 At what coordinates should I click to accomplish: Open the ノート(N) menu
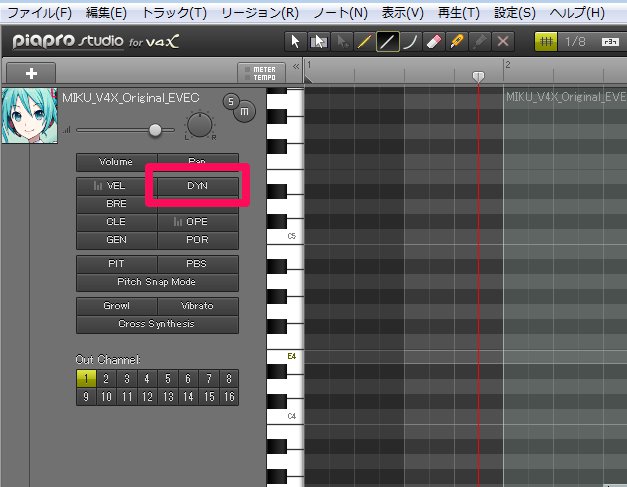click(x=340, y=13)
